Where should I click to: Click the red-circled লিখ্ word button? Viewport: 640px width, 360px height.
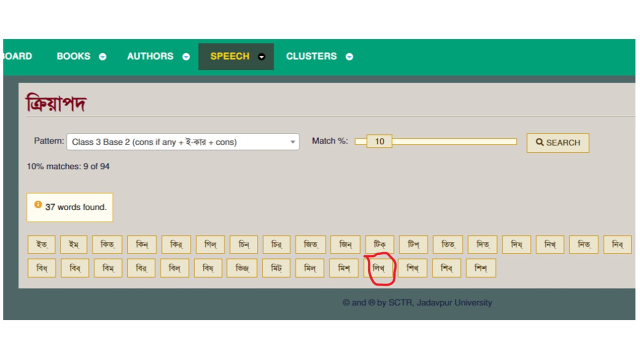pos(379,268)
